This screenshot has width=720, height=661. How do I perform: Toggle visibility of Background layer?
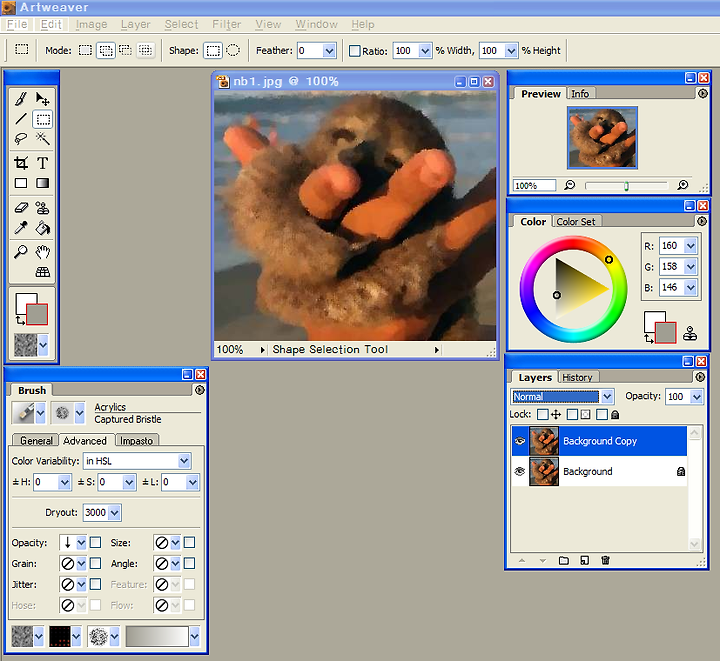(x=520, y=471)
